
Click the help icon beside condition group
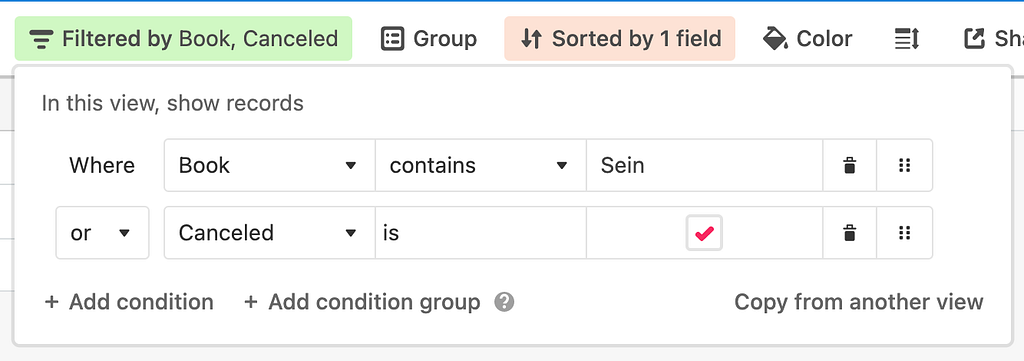504,302
